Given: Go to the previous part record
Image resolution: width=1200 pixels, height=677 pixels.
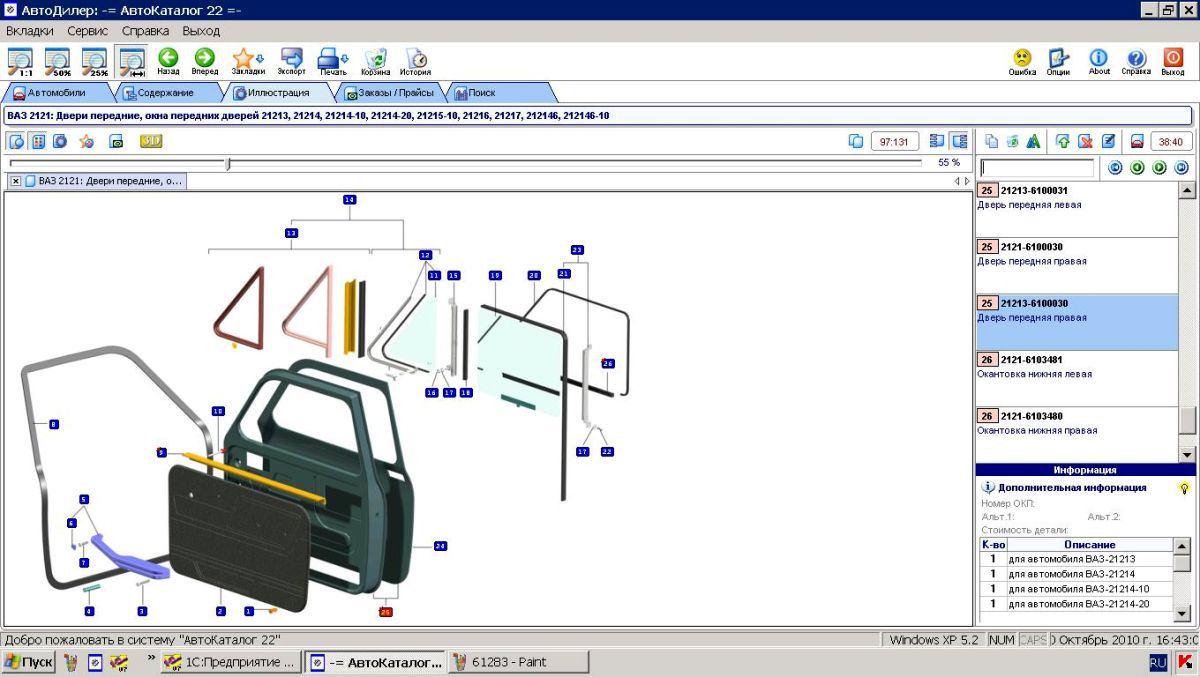Looking at the screenshot, I should tap(1137, 168).
